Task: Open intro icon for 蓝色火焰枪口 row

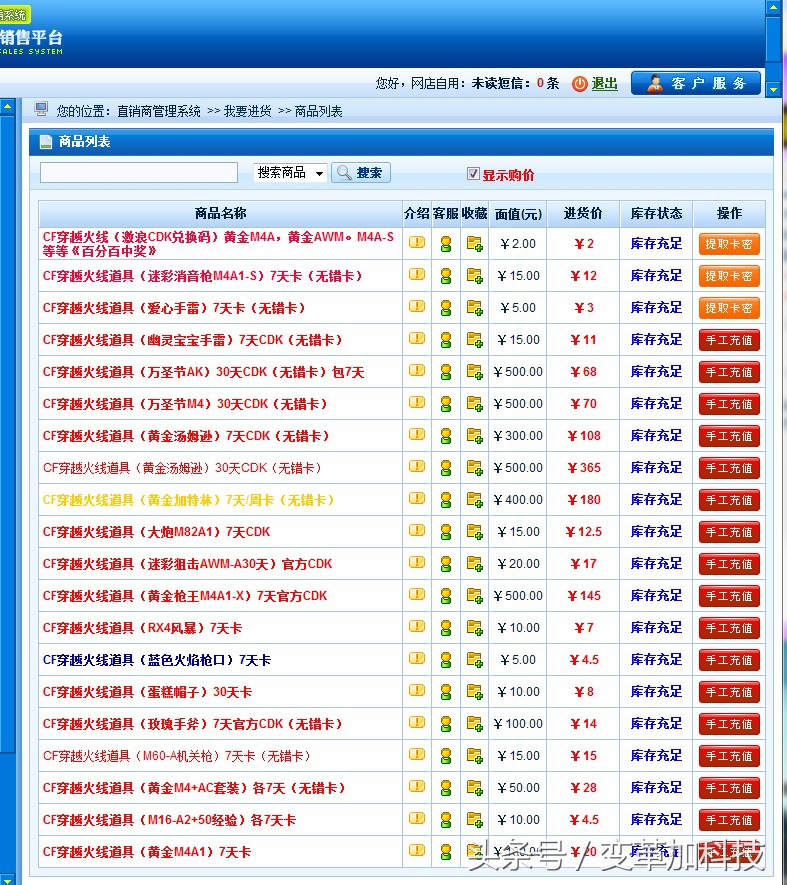Action: point(417,659)
